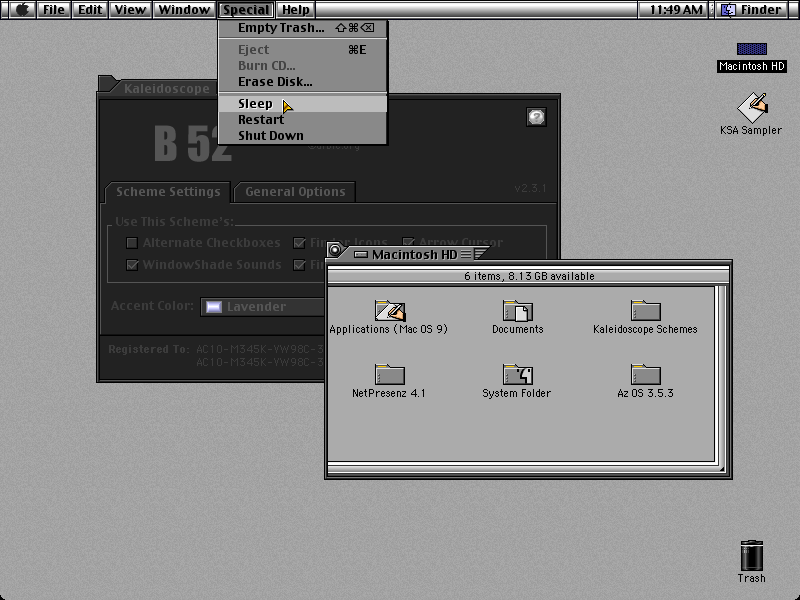Click the Finder application menu icon
The image size is (800, 600).
pos(728,9)
